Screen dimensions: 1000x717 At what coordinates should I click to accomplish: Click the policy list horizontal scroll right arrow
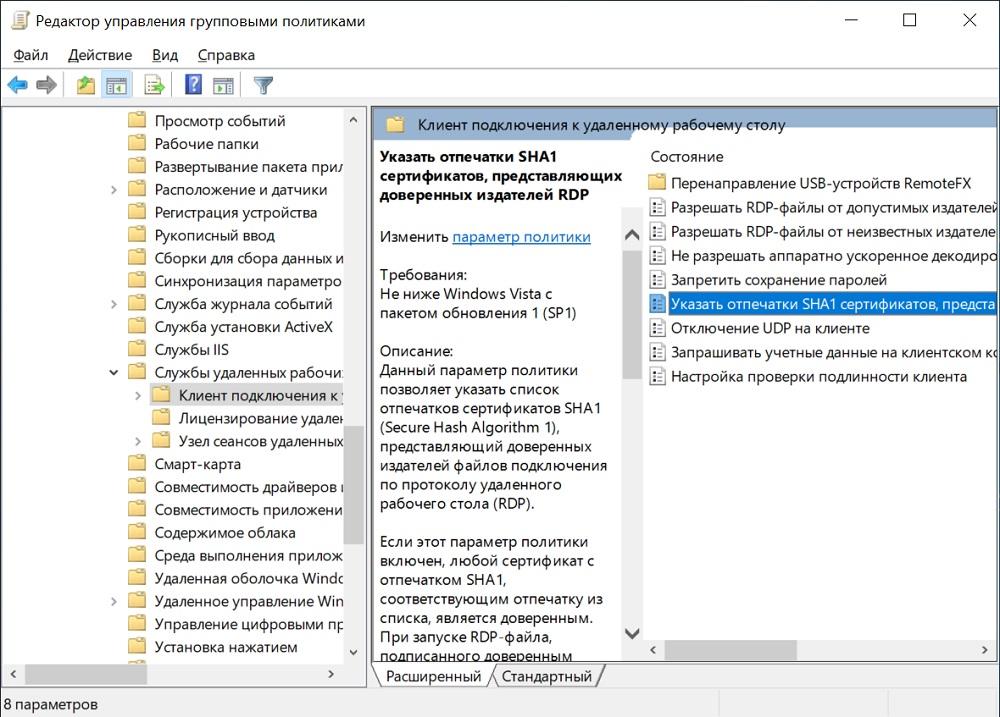tap(985, 649)
